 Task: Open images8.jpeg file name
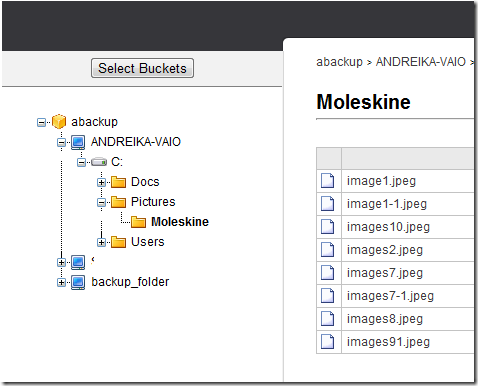[385, 319]
